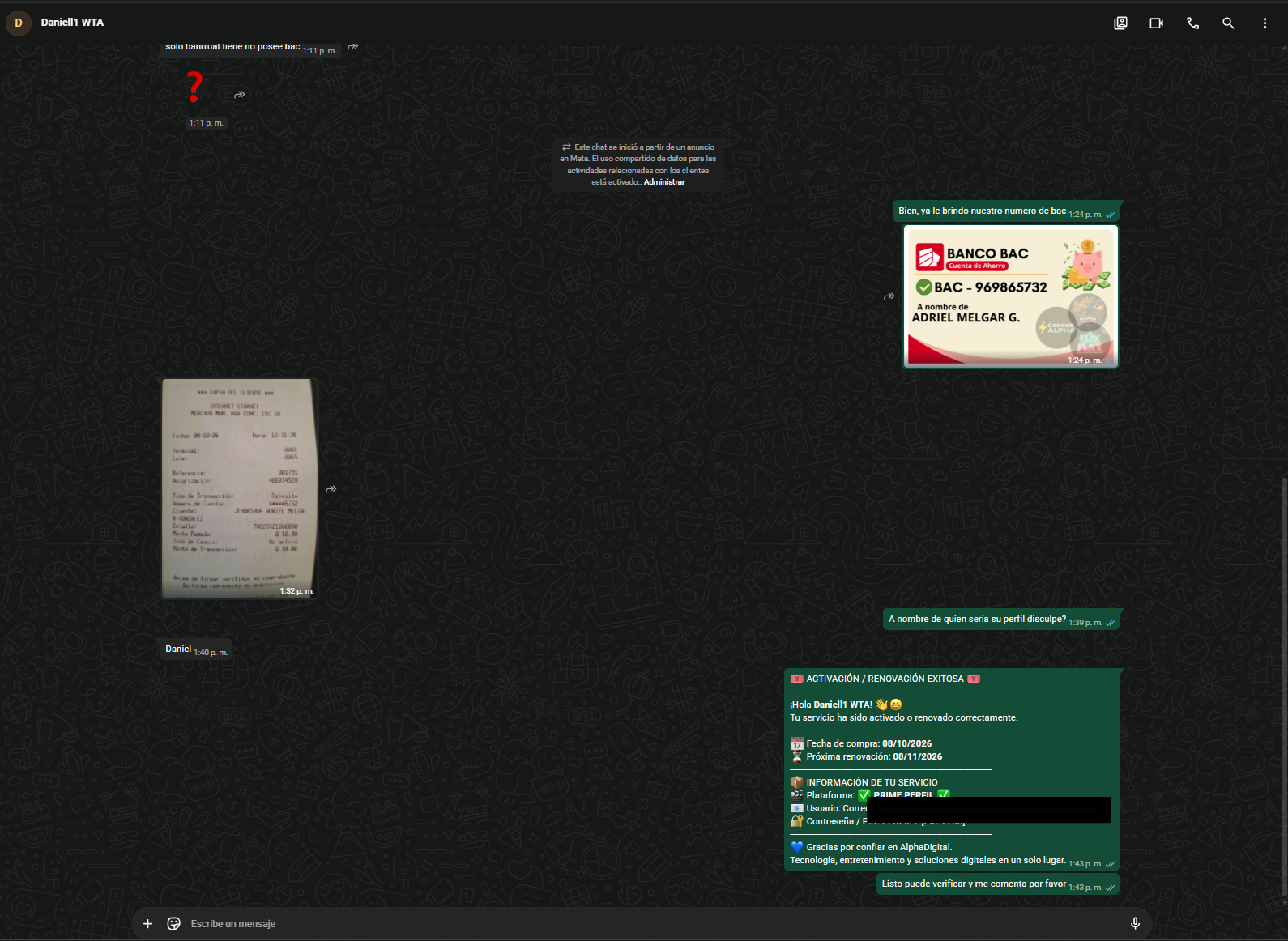Click the "D" contact avatar
Screen dimensions: 1288x941
pyautogui.click(x=19, y=23)
